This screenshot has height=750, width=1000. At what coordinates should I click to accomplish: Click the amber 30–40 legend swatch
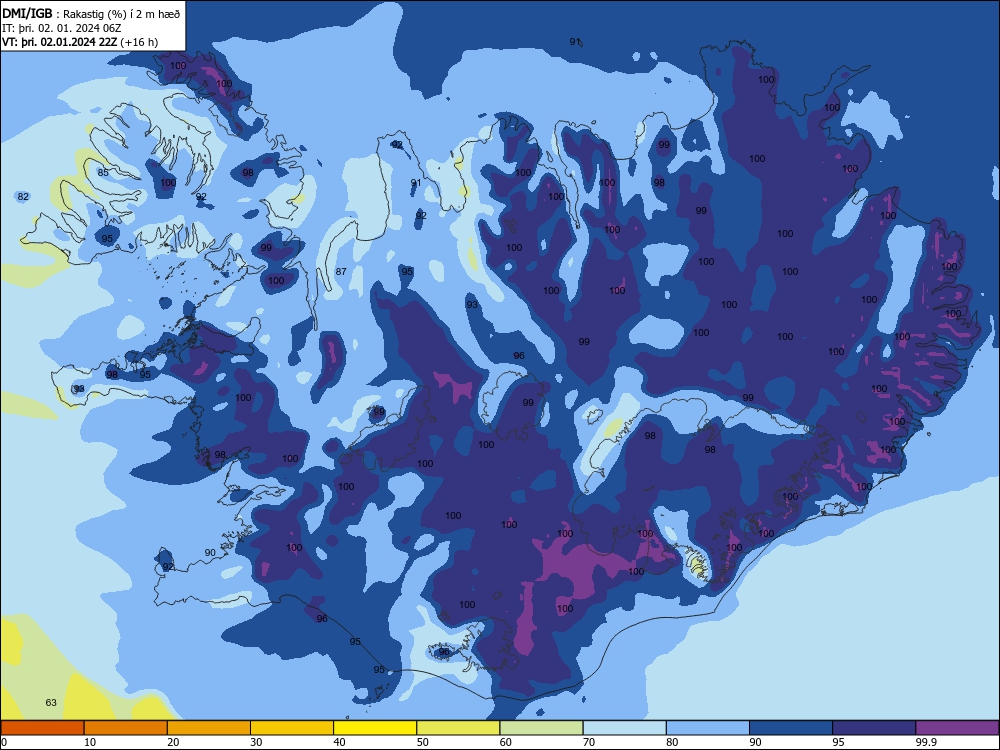[x=292, y=728]
